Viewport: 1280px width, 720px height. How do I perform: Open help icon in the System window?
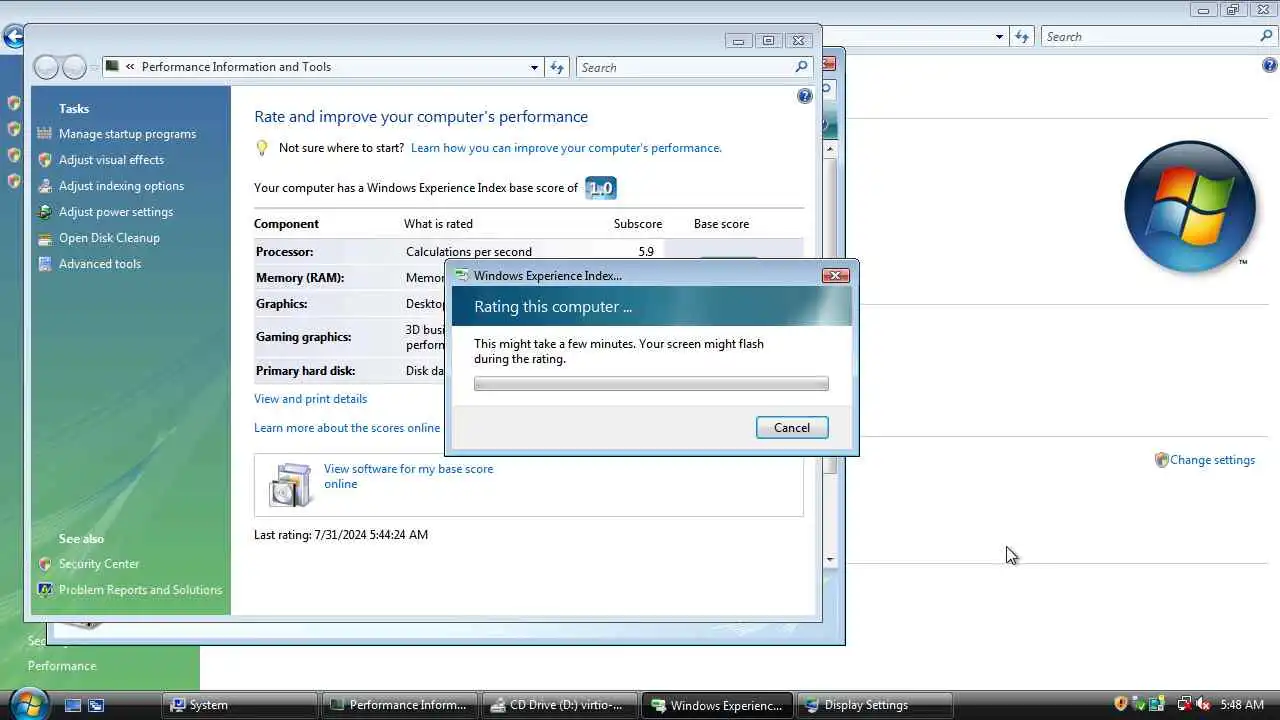1270,66
